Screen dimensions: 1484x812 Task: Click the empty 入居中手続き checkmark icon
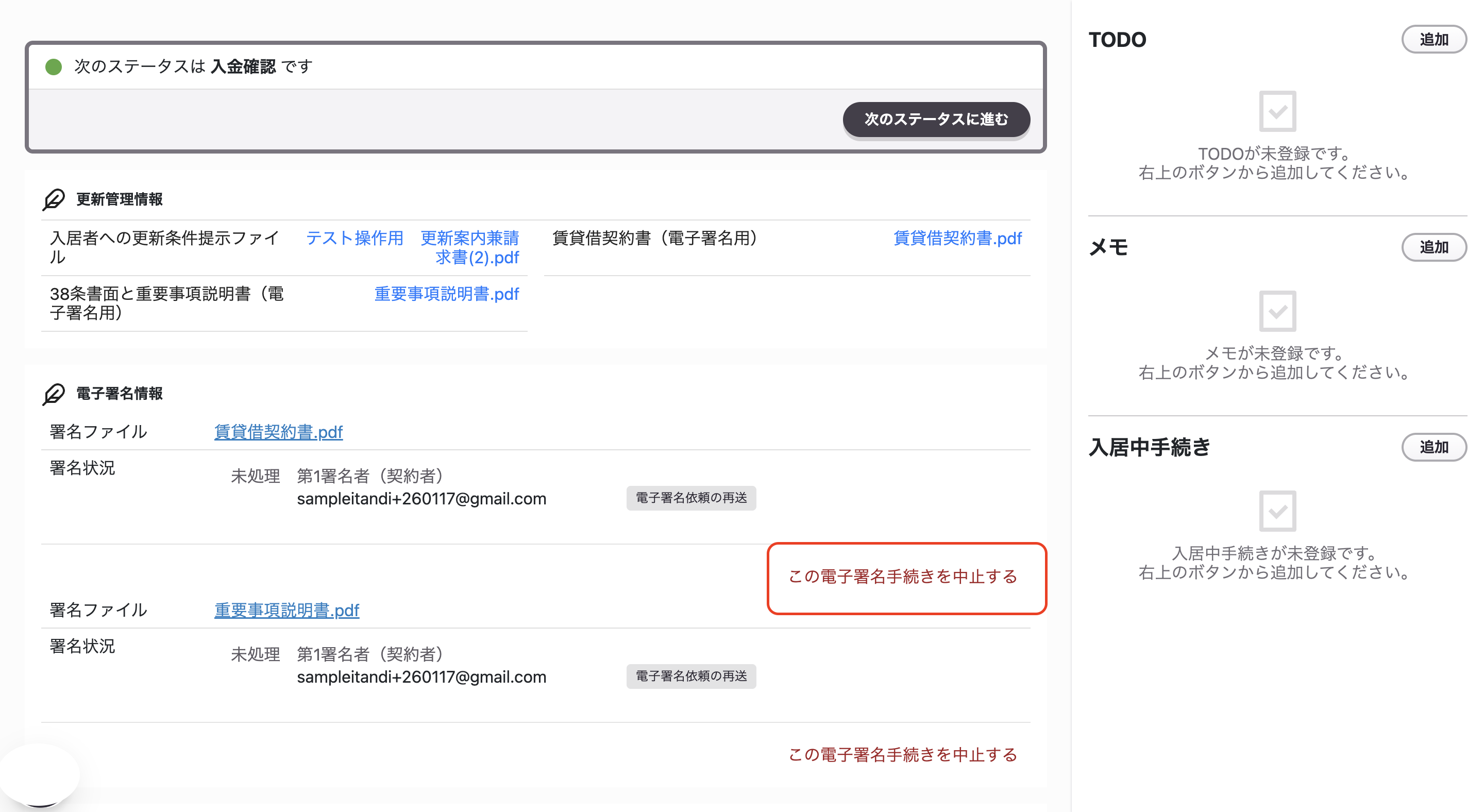pyautogui.click(x=1277, y=511)
